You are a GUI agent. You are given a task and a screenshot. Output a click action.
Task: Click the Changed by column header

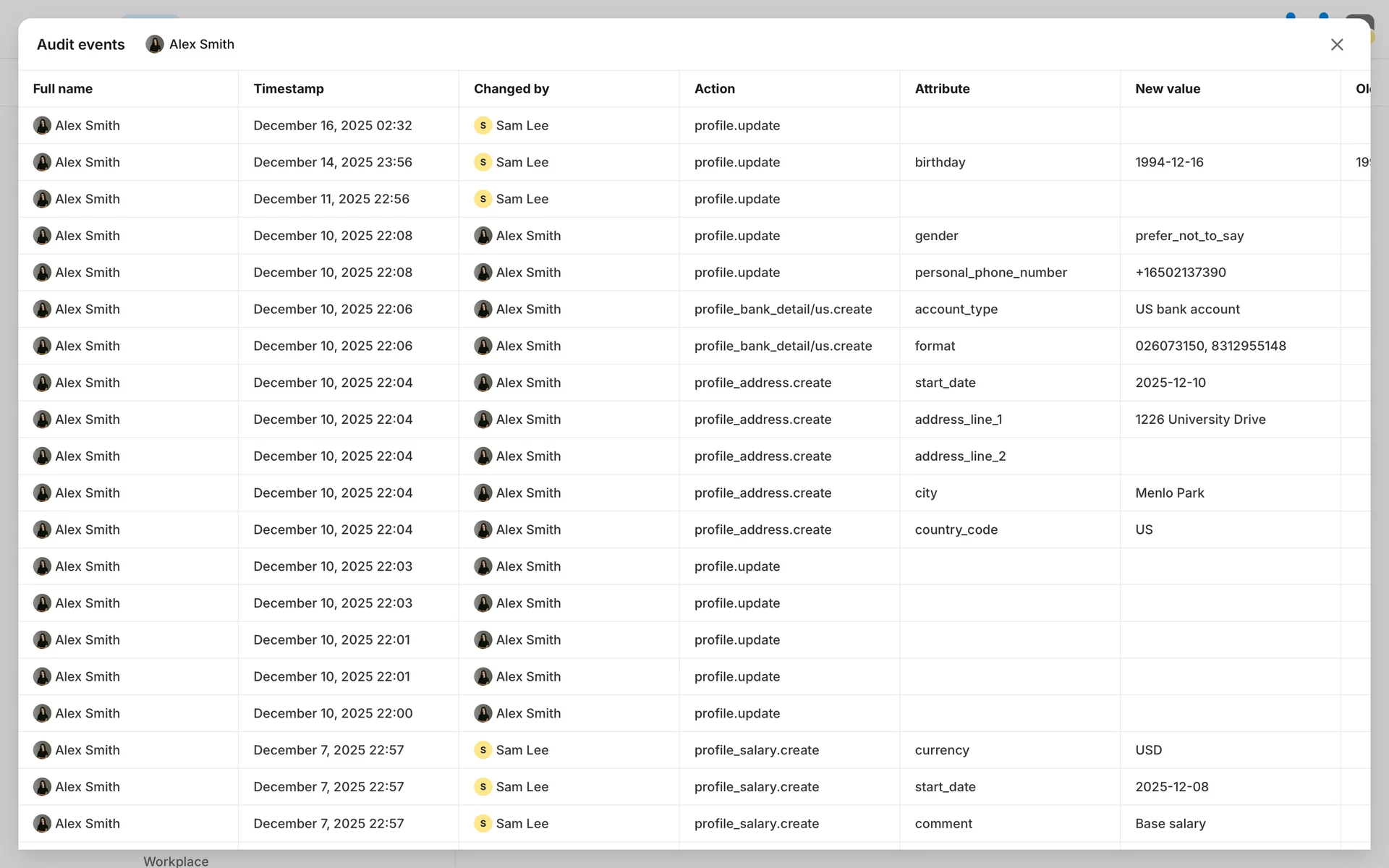click(x=511, y=89)
